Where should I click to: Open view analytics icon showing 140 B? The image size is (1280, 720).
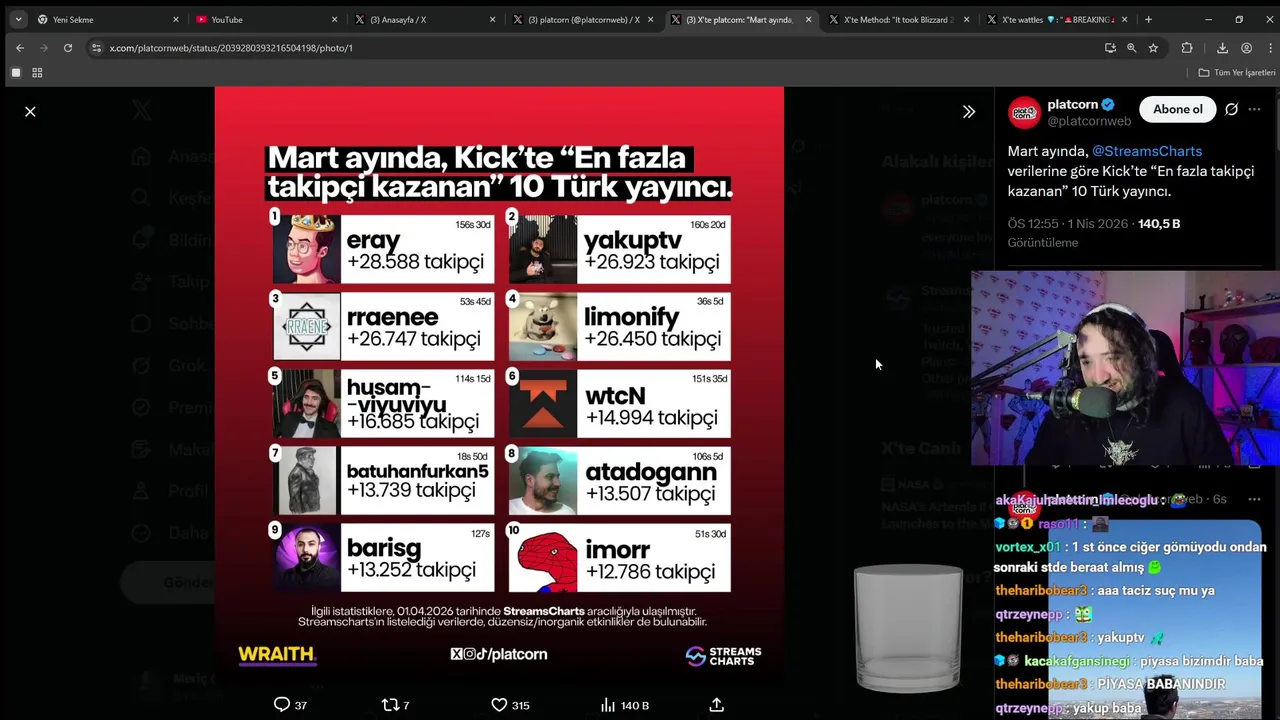[625, 705]
